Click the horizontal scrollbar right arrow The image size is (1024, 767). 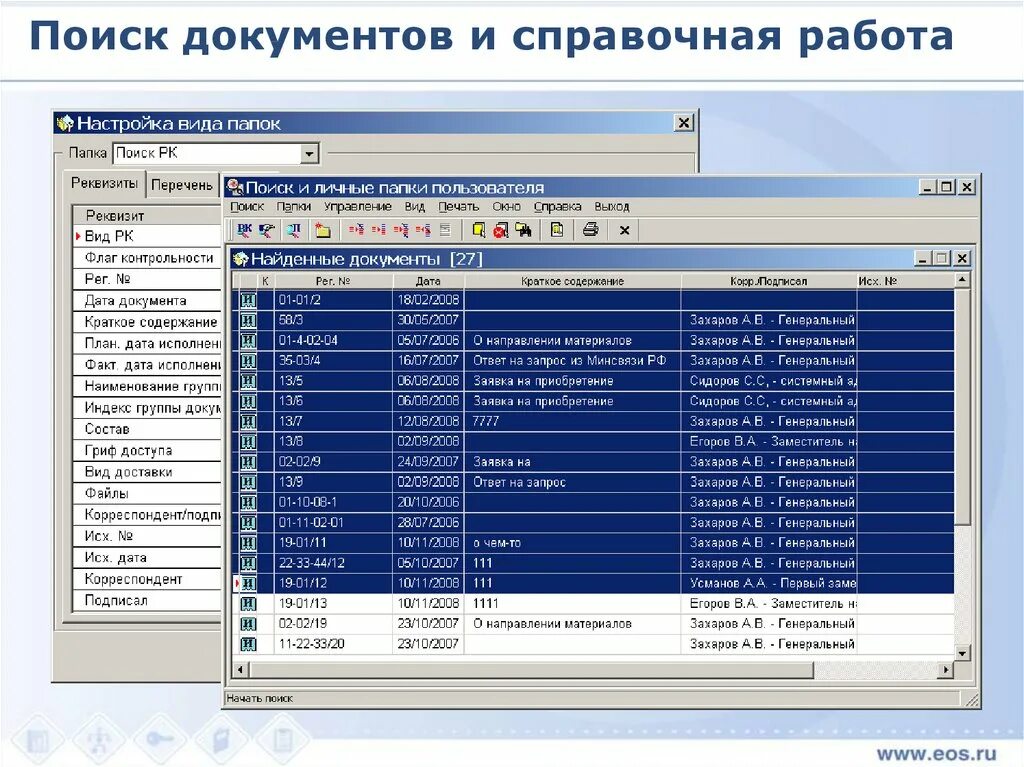(x=946, y=669)
